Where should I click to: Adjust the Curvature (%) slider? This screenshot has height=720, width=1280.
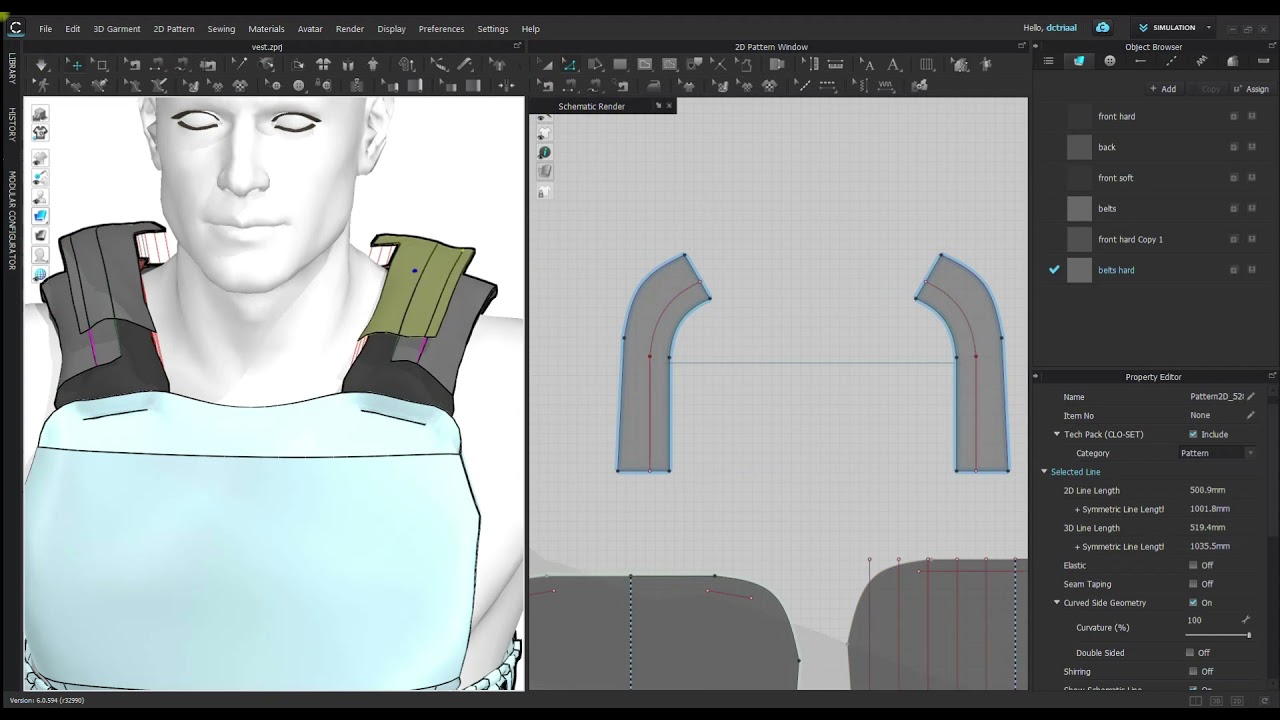point(1219,635)
